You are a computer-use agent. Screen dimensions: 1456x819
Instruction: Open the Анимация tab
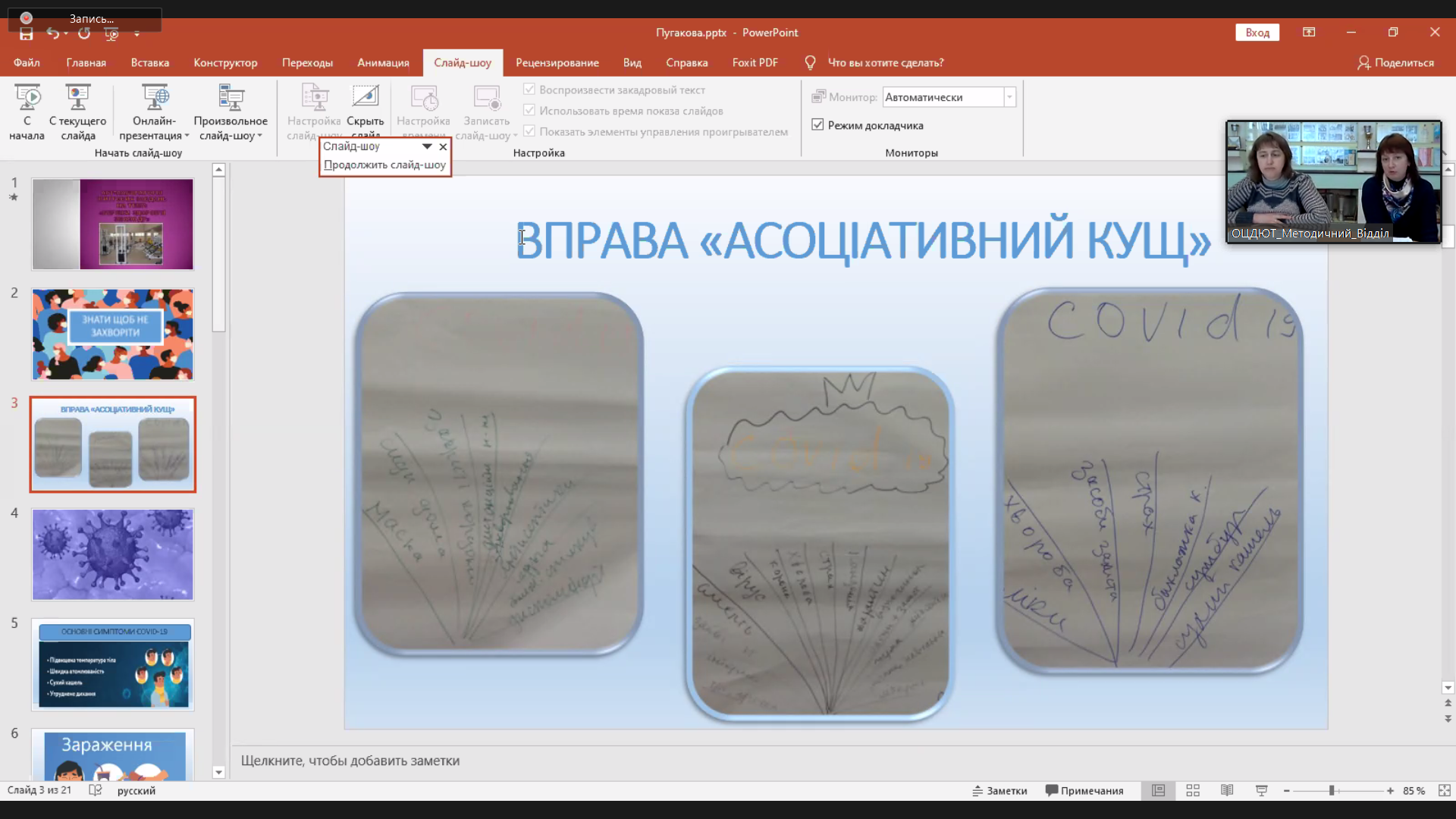(x=383, y=62)
